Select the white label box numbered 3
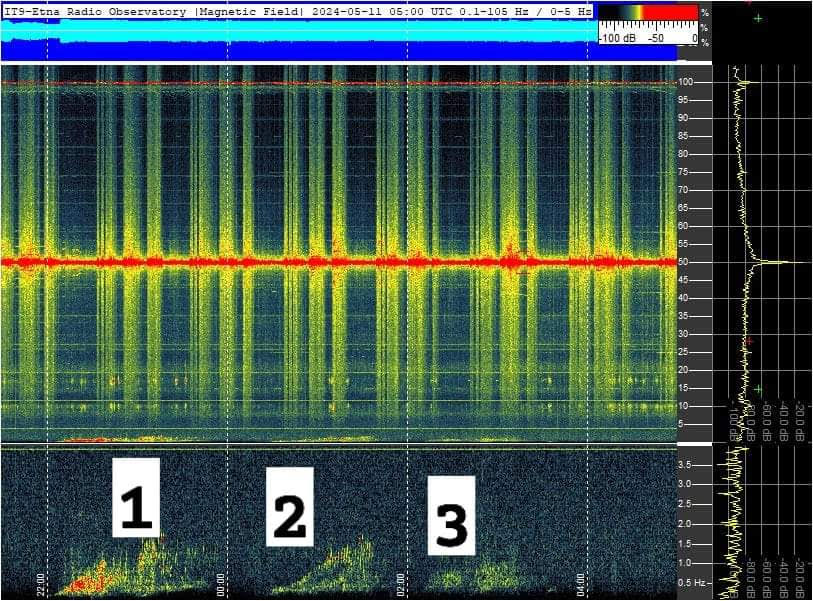 (x=451, y=515)
